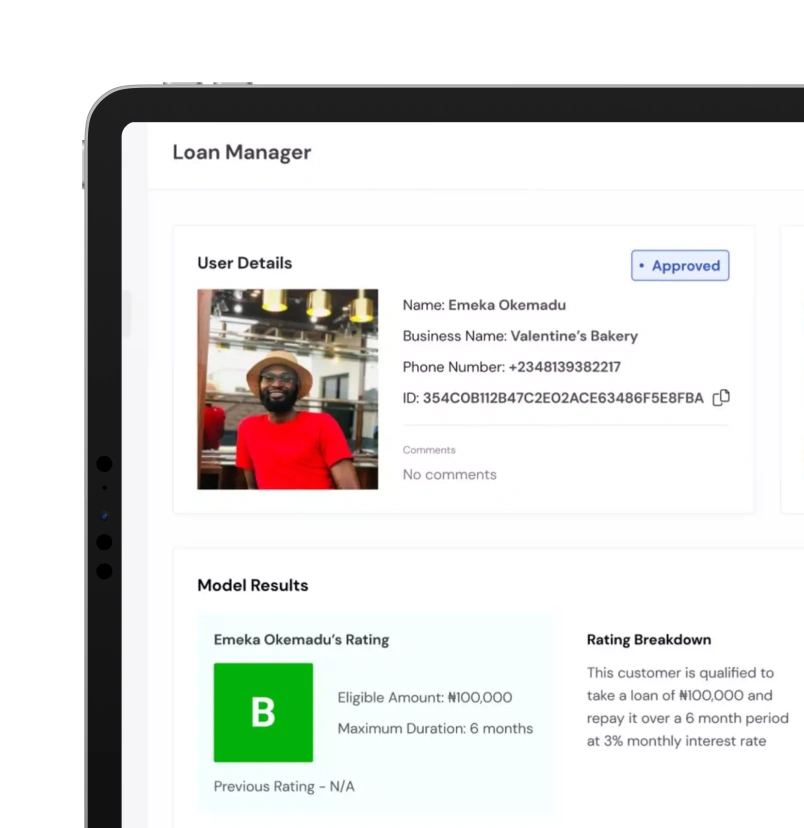Click the Rating Breakdown heading

click(649, 639)
